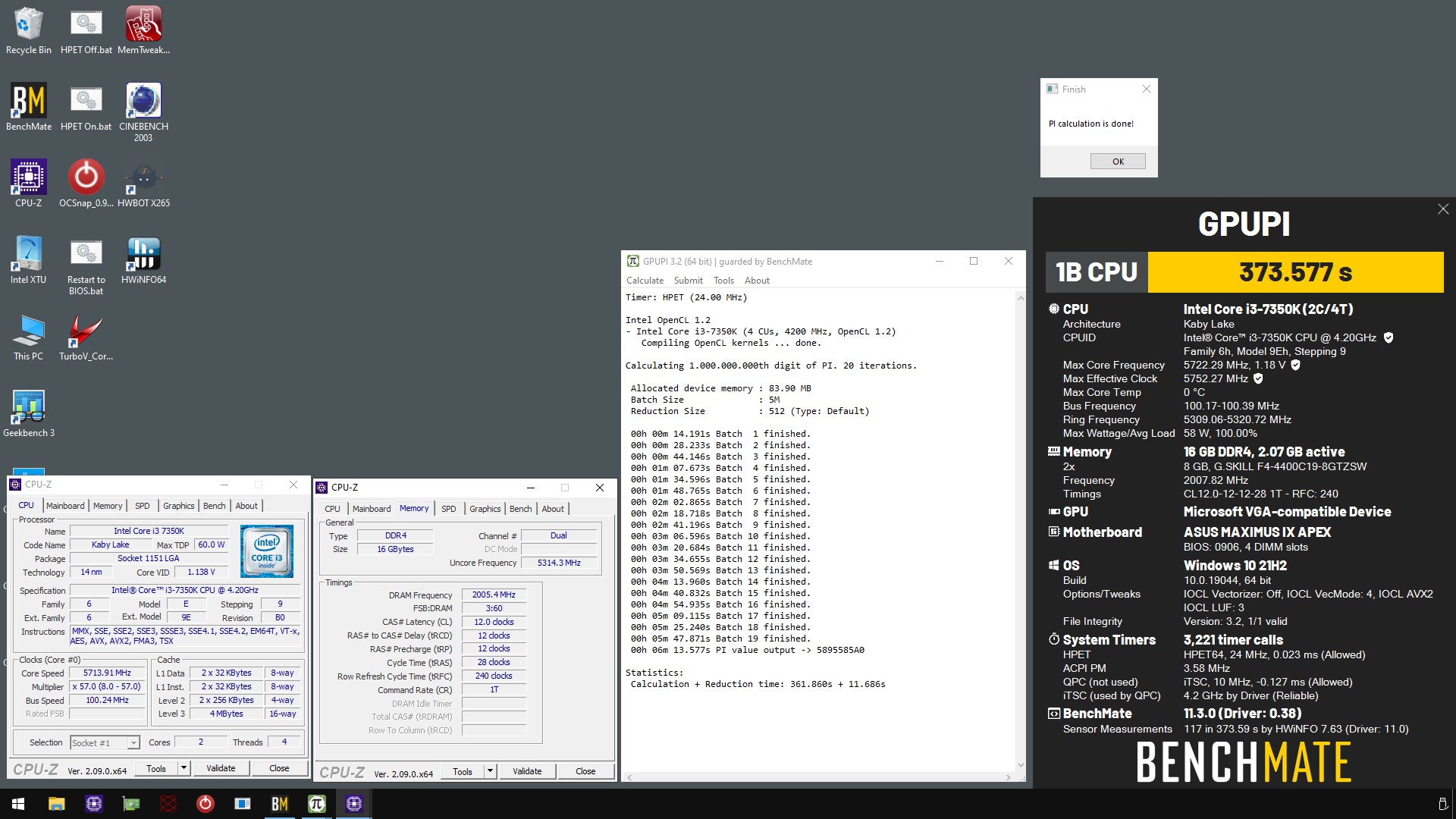Open Mainboard tab in right CPU-Z

(372, 509)
